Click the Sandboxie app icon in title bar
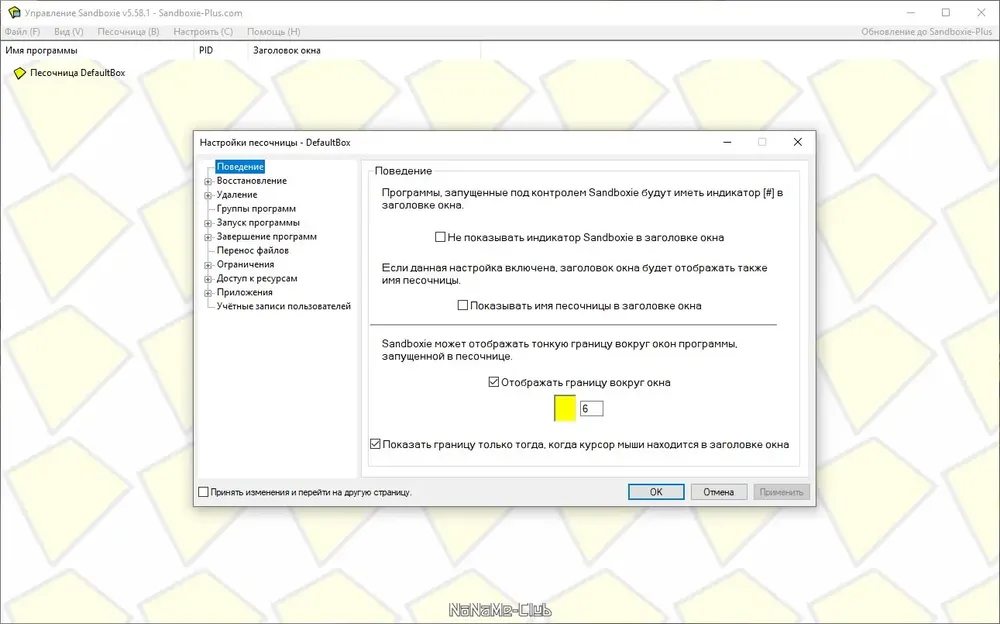The height and width of the screenshot is (624, 1000). coord(13,12)
